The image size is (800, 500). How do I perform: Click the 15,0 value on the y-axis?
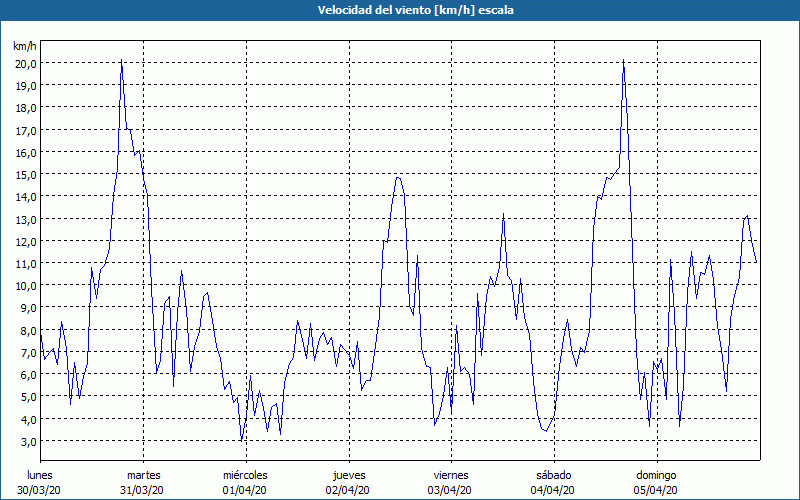click(26, 175)
